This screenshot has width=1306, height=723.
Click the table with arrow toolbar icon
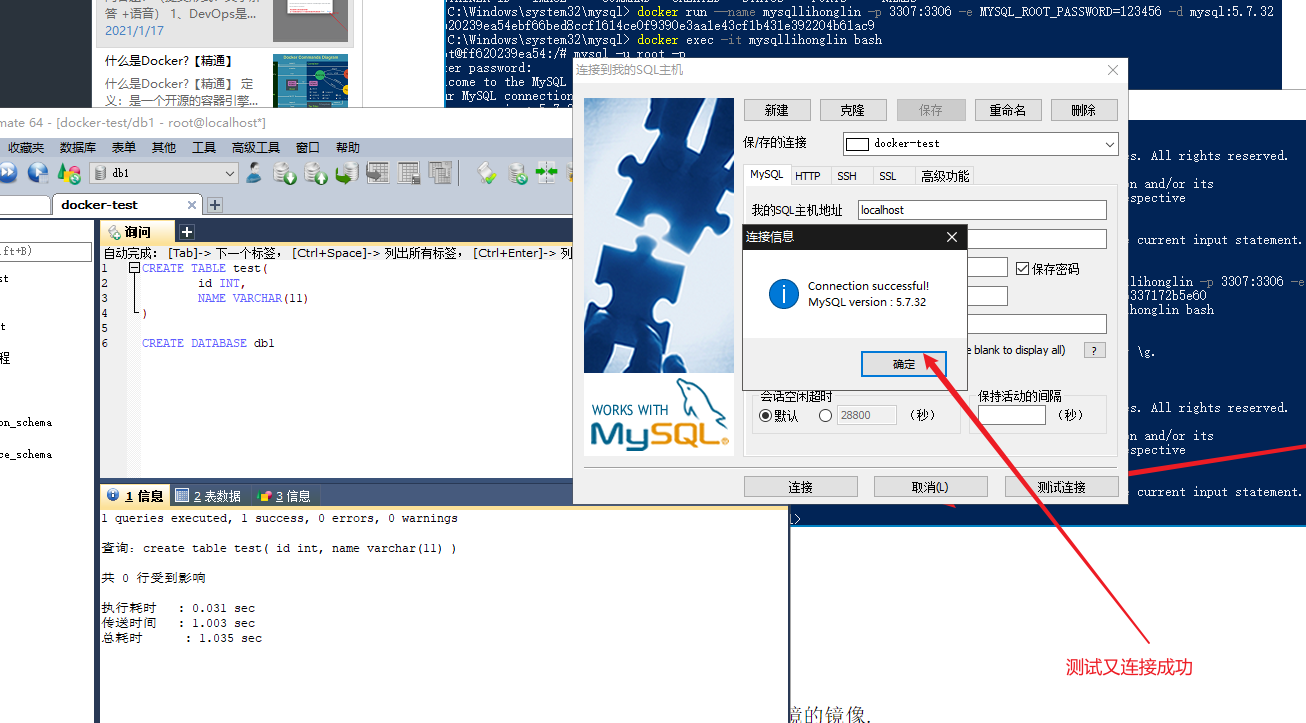click(x=378, y=173)
